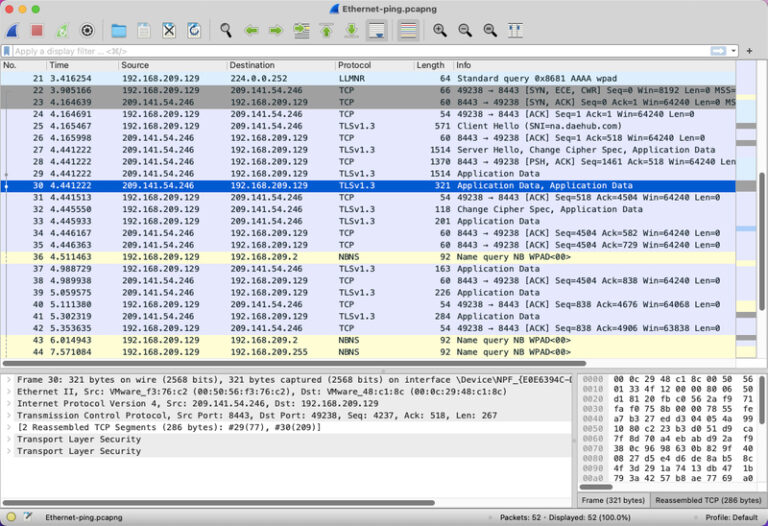Click the resize columns icon

pyautogui.click(x=515, y=31)
